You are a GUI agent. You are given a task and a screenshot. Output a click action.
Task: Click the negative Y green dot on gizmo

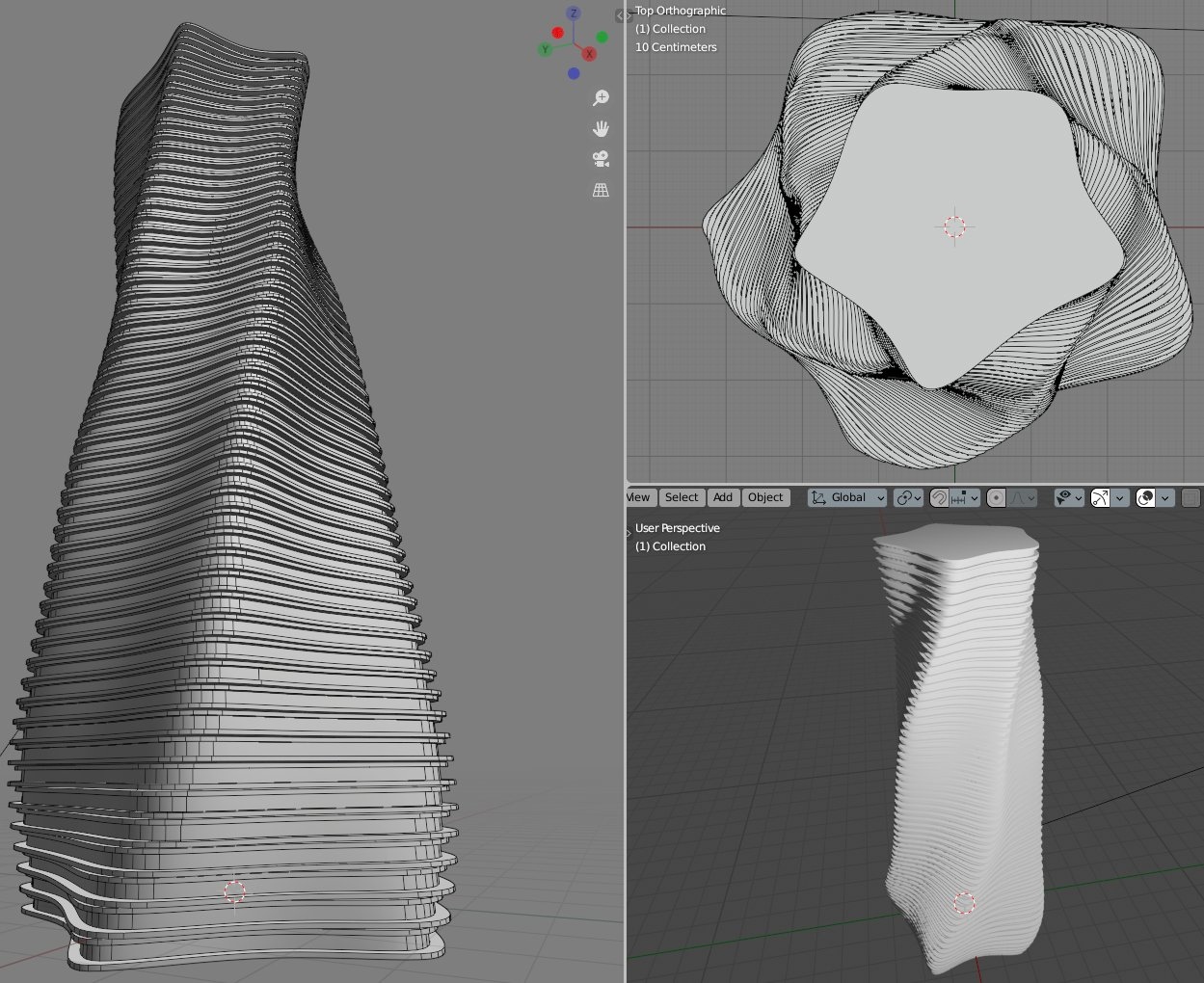(x=602, y=38)
